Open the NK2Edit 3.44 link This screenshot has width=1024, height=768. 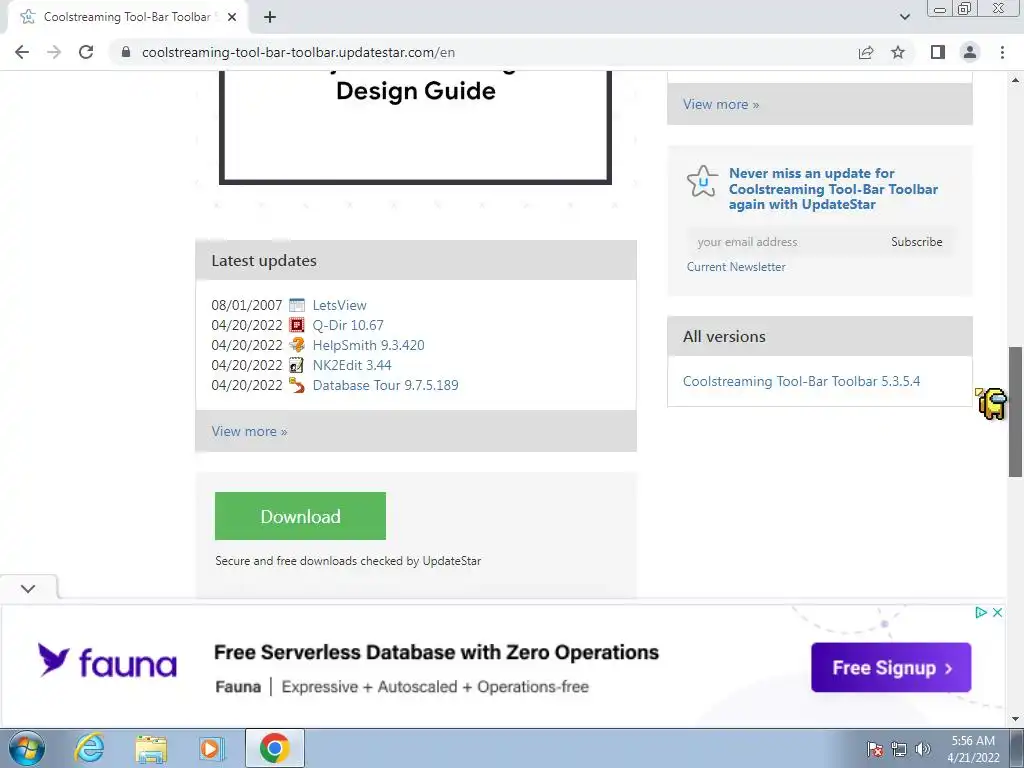click(352, 365)
